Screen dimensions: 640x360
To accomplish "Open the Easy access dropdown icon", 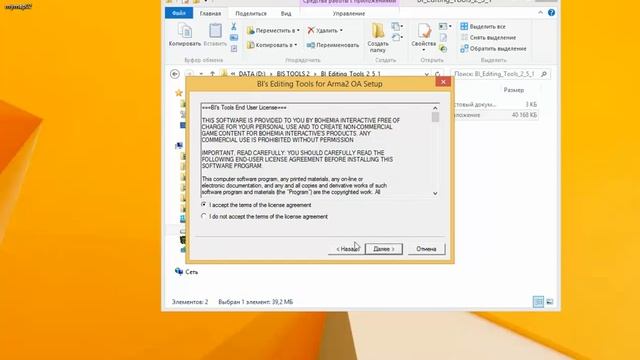I will click(x=397, y=38).
